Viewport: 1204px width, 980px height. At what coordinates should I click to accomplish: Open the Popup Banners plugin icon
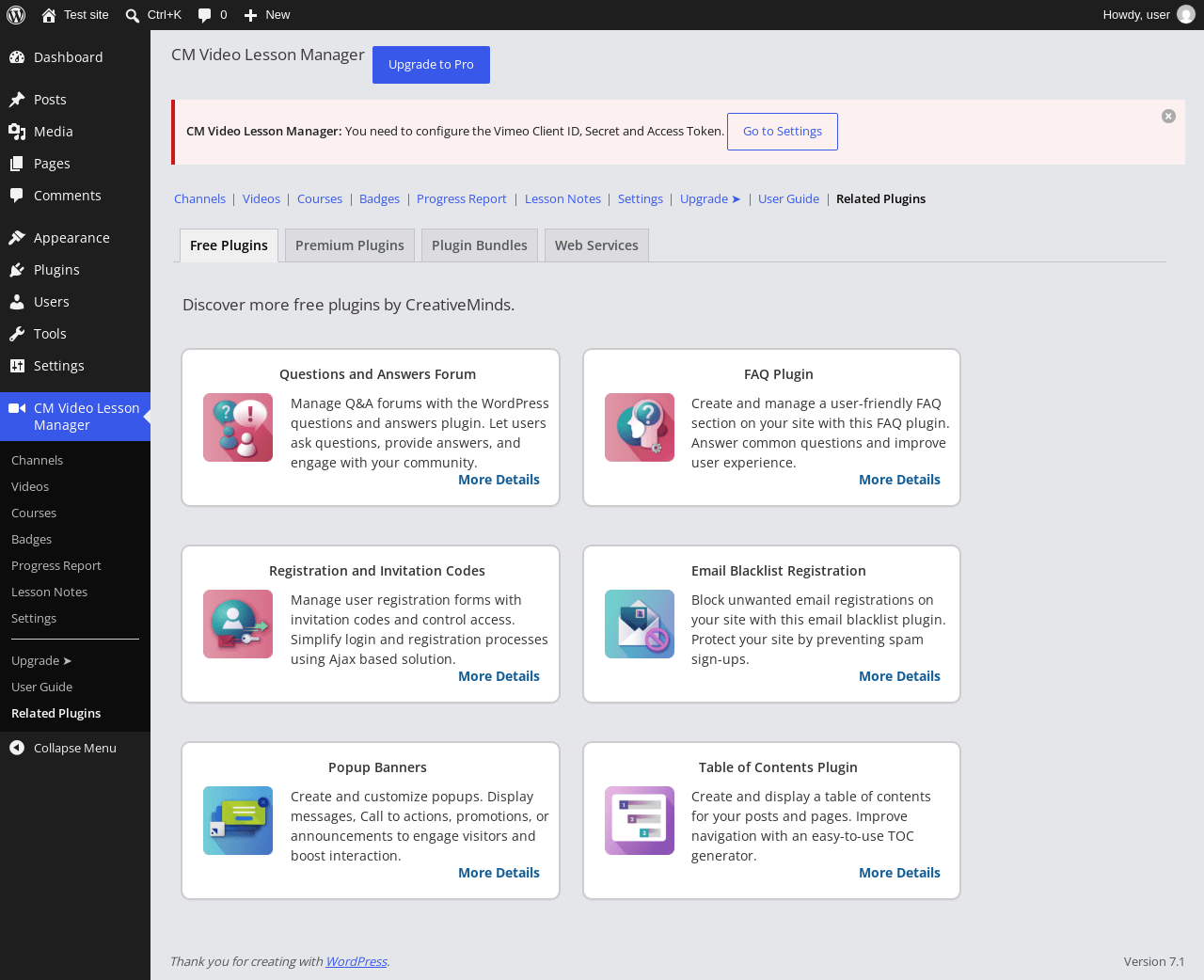[x=238, y=821]
